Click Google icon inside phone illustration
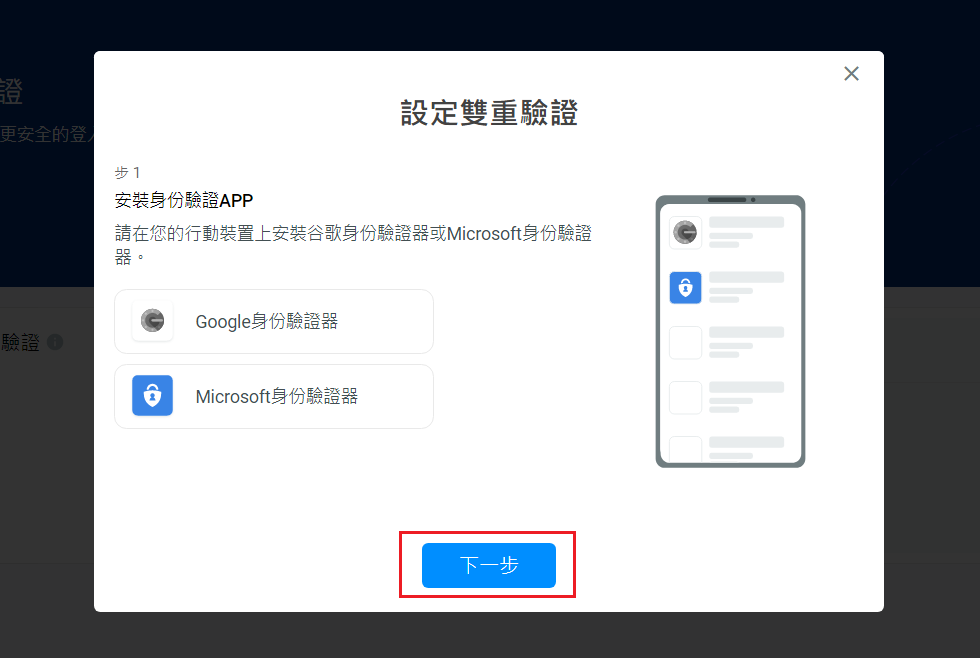Image resolution: width=980 pixels, height=658 pixels. coord(686,232)
